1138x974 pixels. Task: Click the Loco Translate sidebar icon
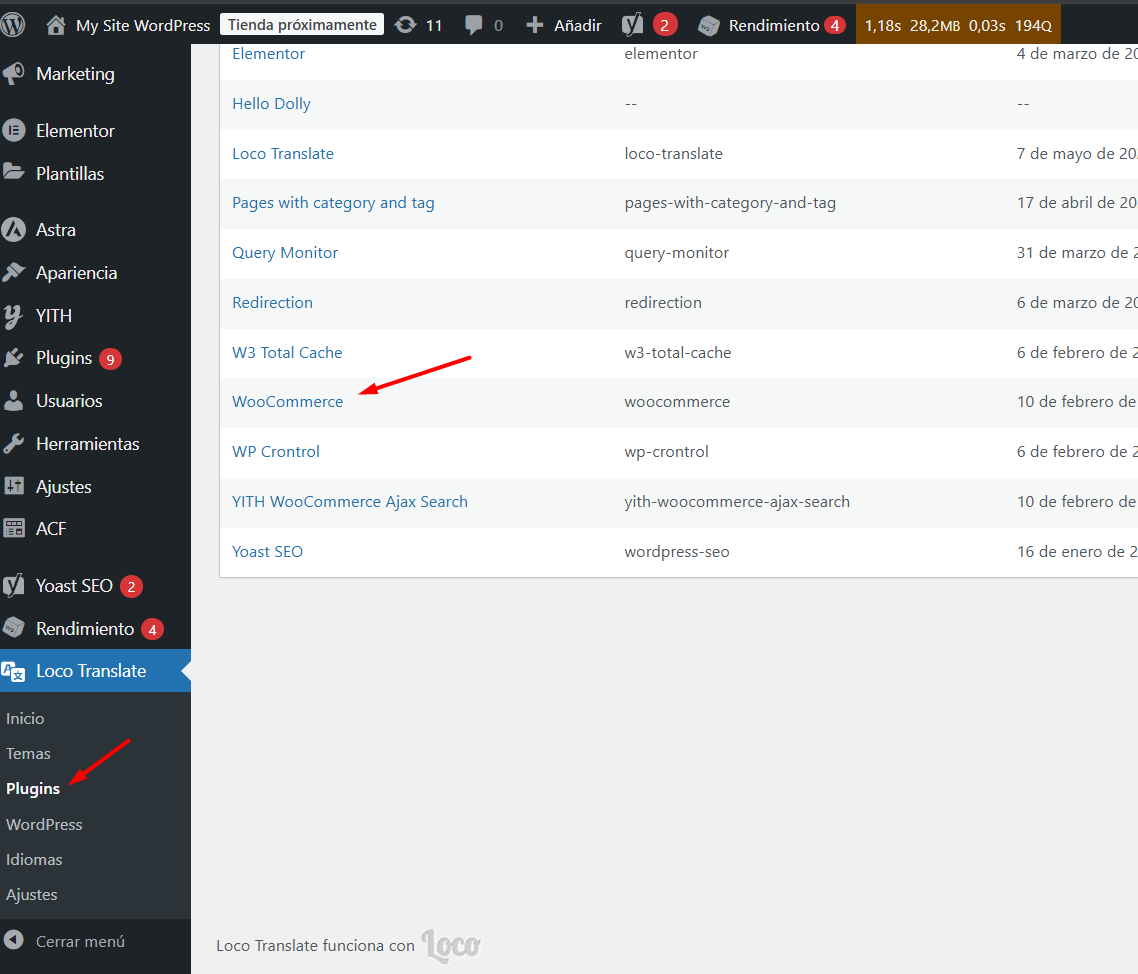click(14, 671)
